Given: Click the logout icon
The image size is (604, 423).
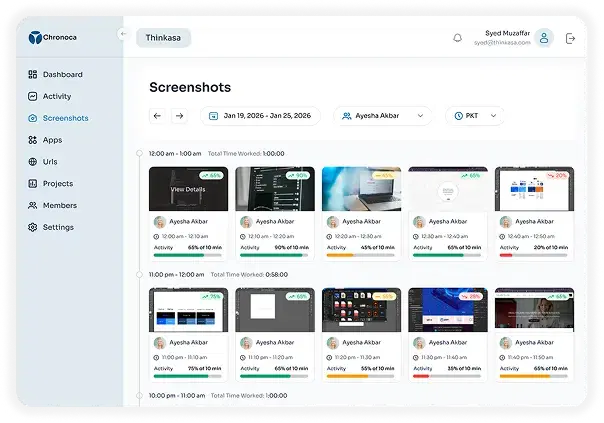Looking at the screenshot, I should coord(570,39).
